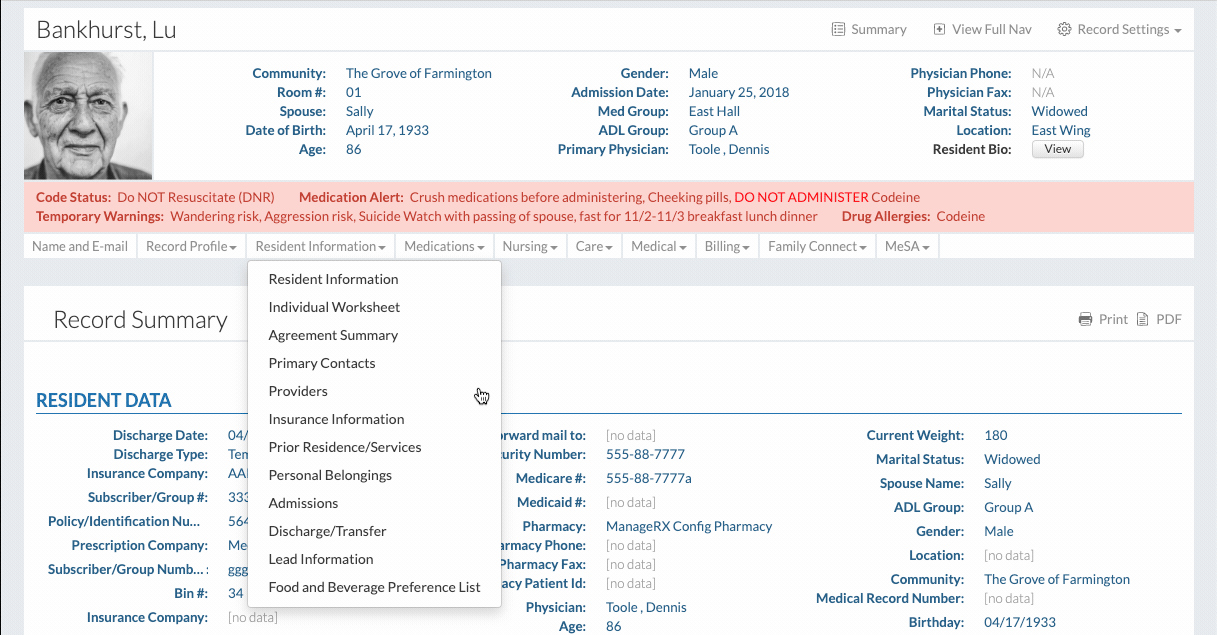Click the PDF document icon

coord(1142,320)
